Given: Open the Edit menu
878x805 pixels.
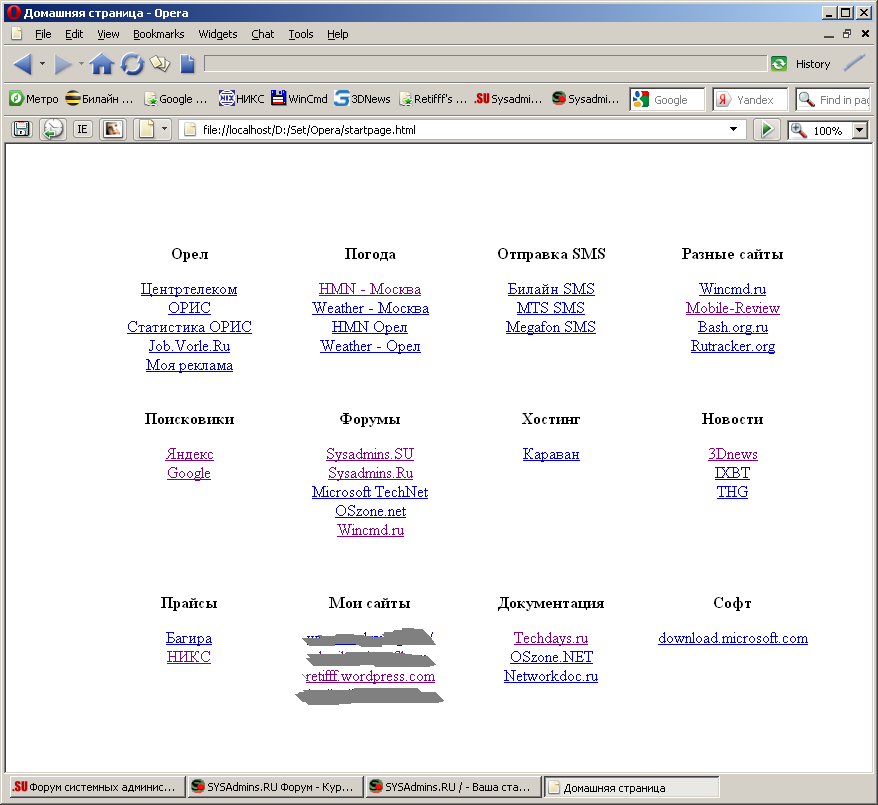Looking at the screenshot, I should [x=74, y=34].
